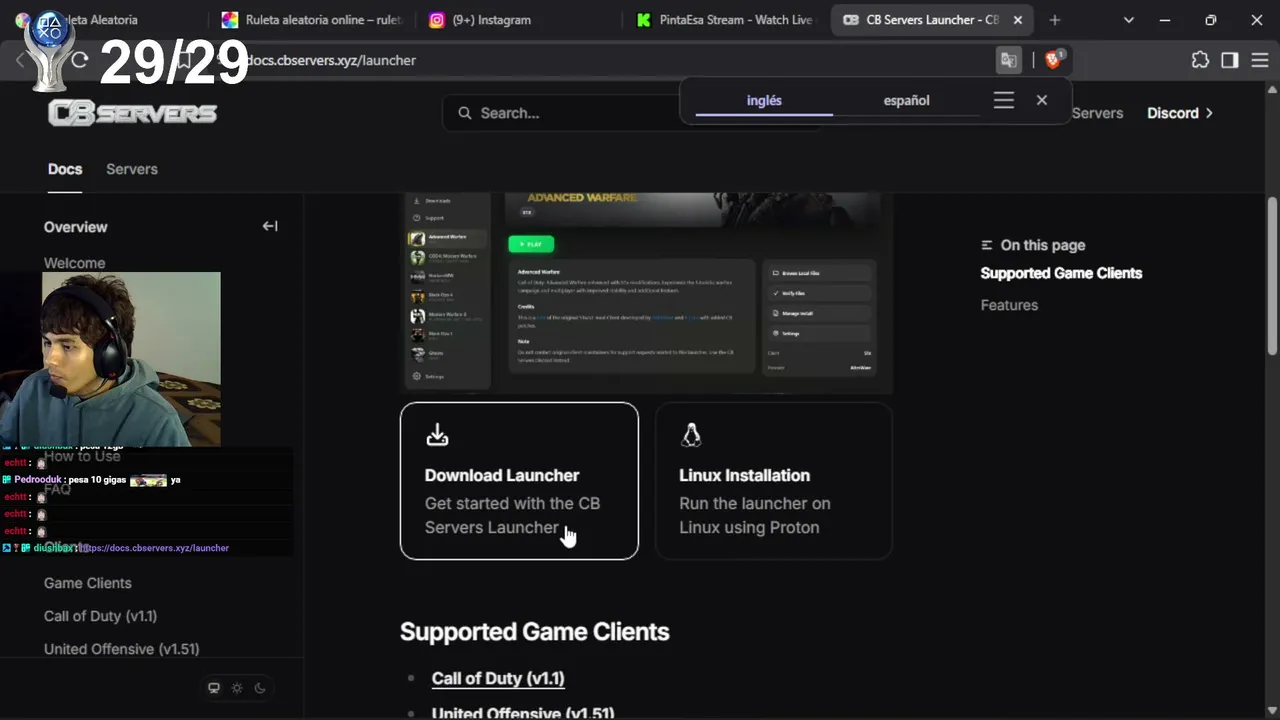Open Overview in the sidebar
Image resolution: width=1280 pixels, height=720 pixels.
(x=75, y=227)
